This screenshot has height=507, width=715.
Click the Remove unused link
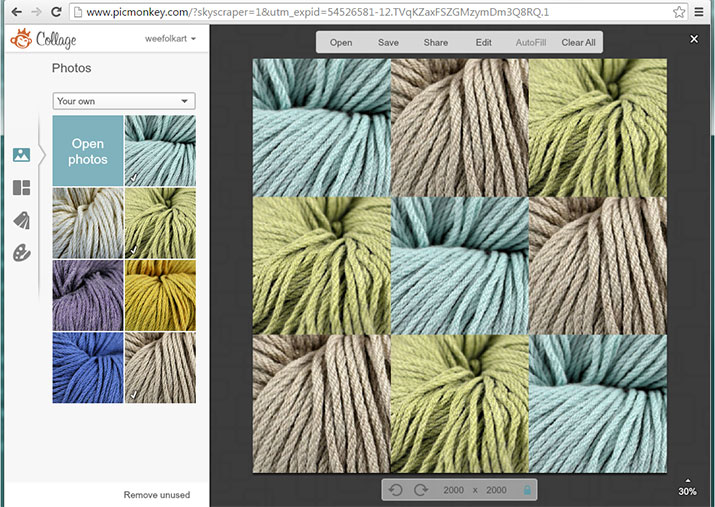(x=157, y=495)
